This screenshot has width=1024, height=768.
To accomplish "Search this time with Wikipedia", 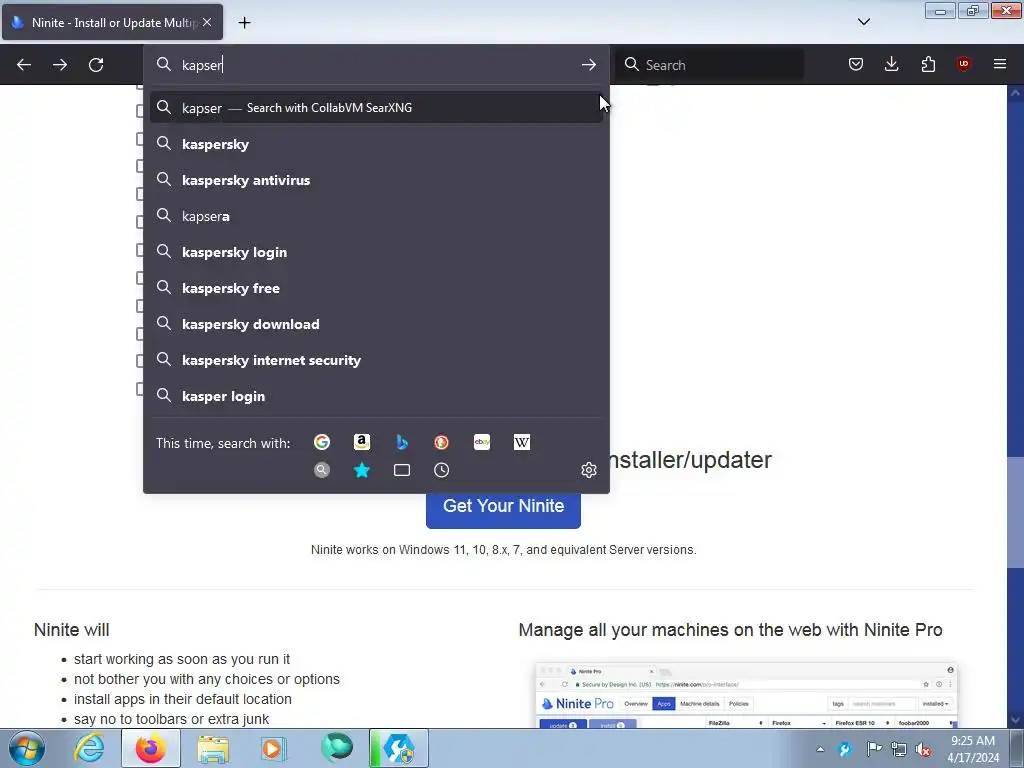I will click(522, 442).
